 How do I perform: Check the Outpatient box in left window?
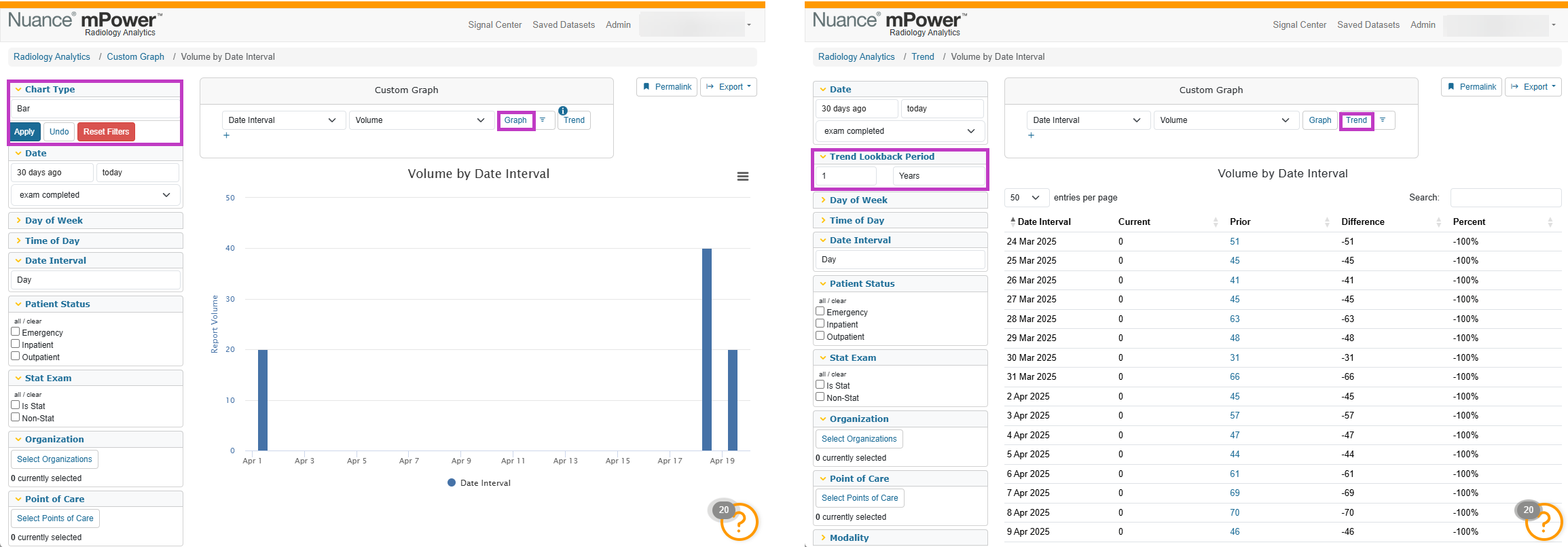[15, 356]
